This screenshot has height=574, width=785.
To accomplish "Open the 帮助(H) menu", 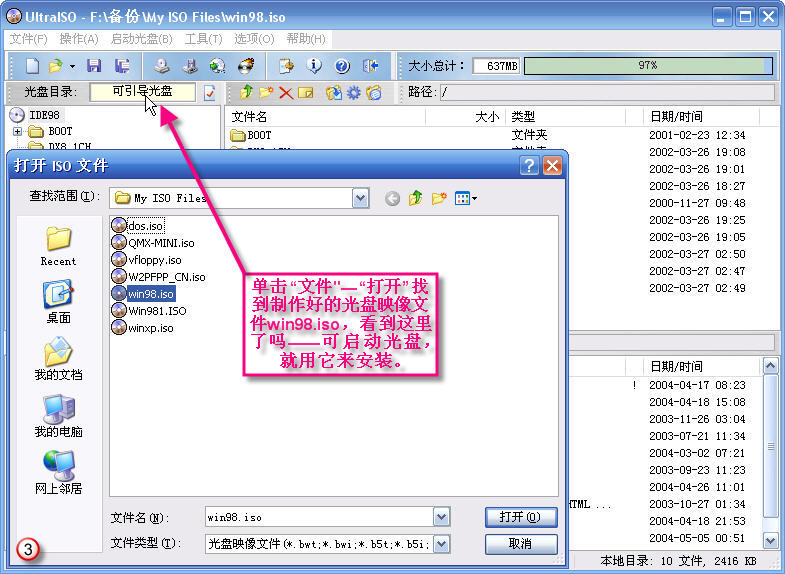I will [x=306, y=39].
